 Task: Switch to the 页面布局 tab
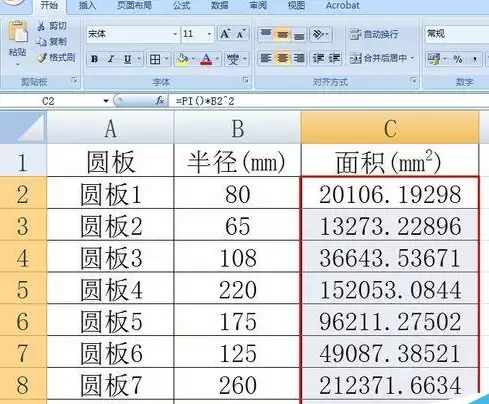click(134, 6)
